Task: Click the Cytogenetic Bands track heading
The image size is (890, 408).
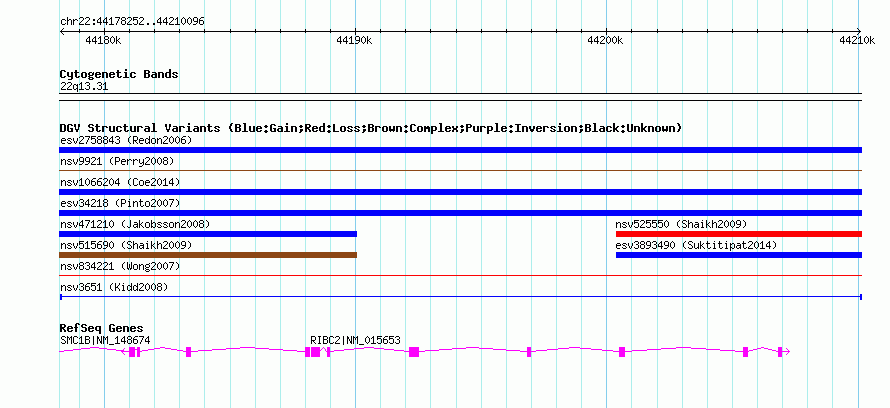Action: [x=119, y=74]
